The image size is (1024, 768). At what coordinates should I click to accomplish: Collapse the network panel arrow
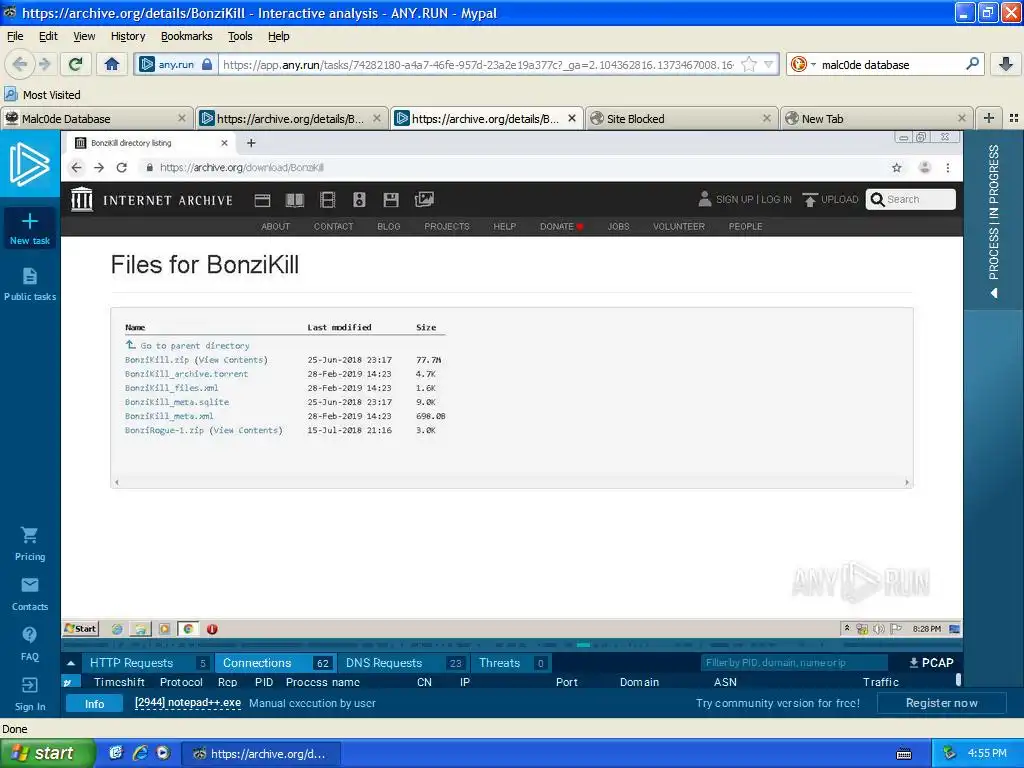(71, 663)
